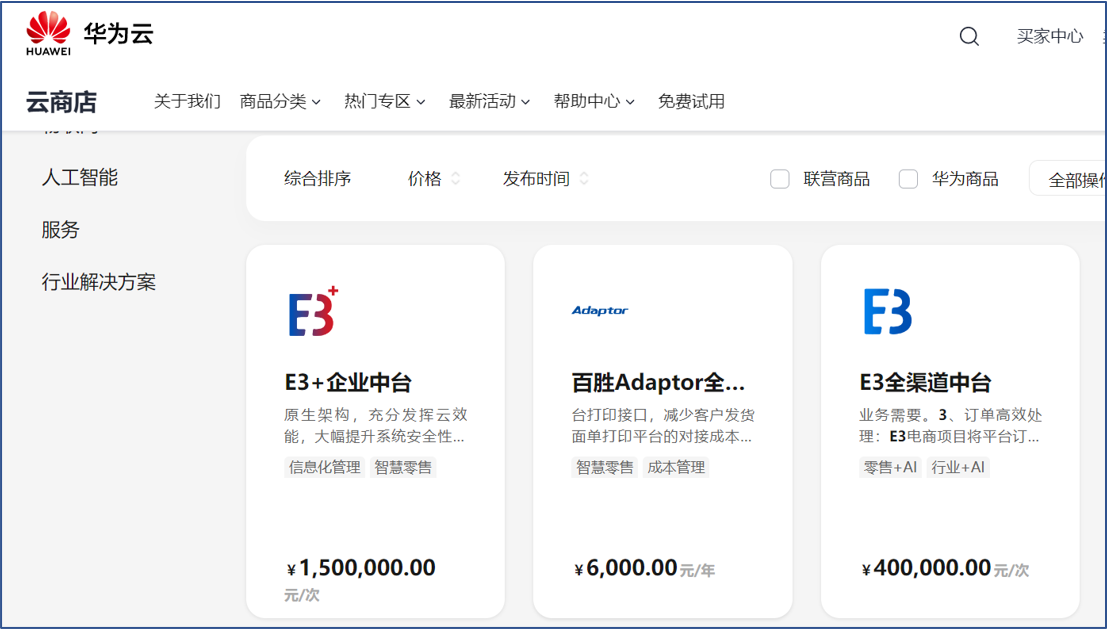Click 零售+AI tag
Screen dimensions: 1107x629
[890, 467]
